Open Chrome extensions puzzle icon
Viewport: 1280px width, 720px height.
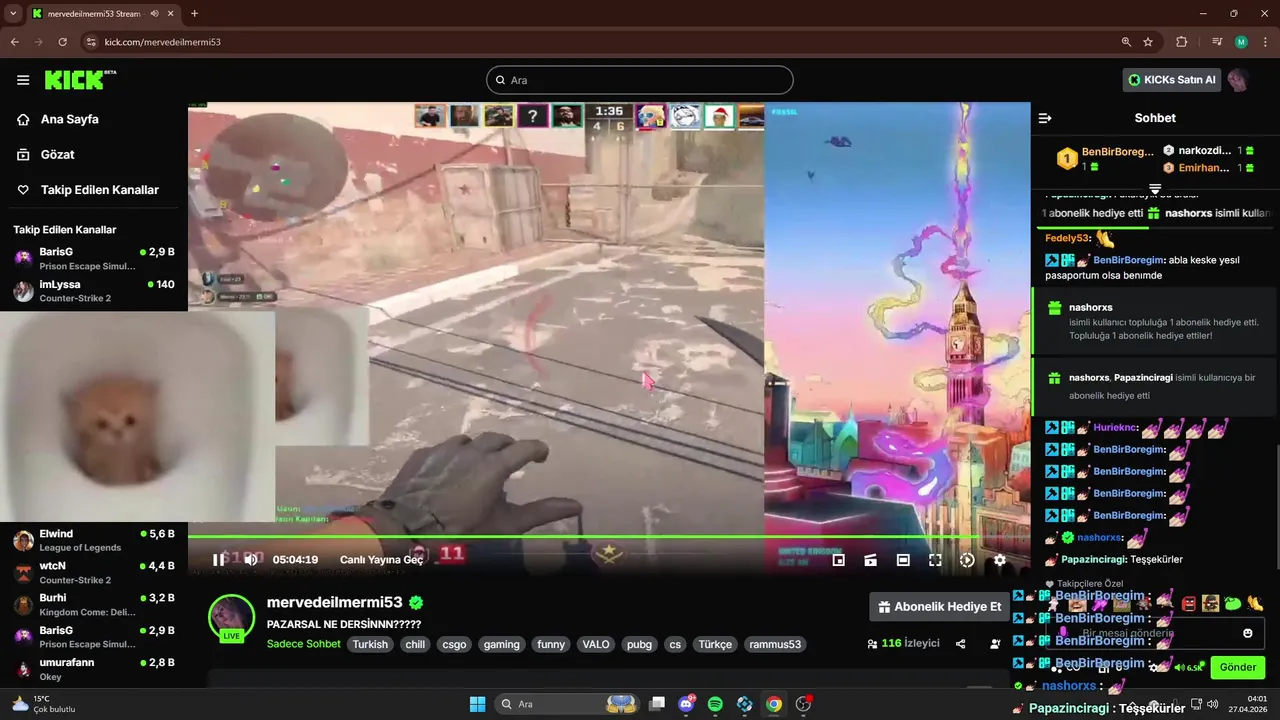[x=1182, y=42]
